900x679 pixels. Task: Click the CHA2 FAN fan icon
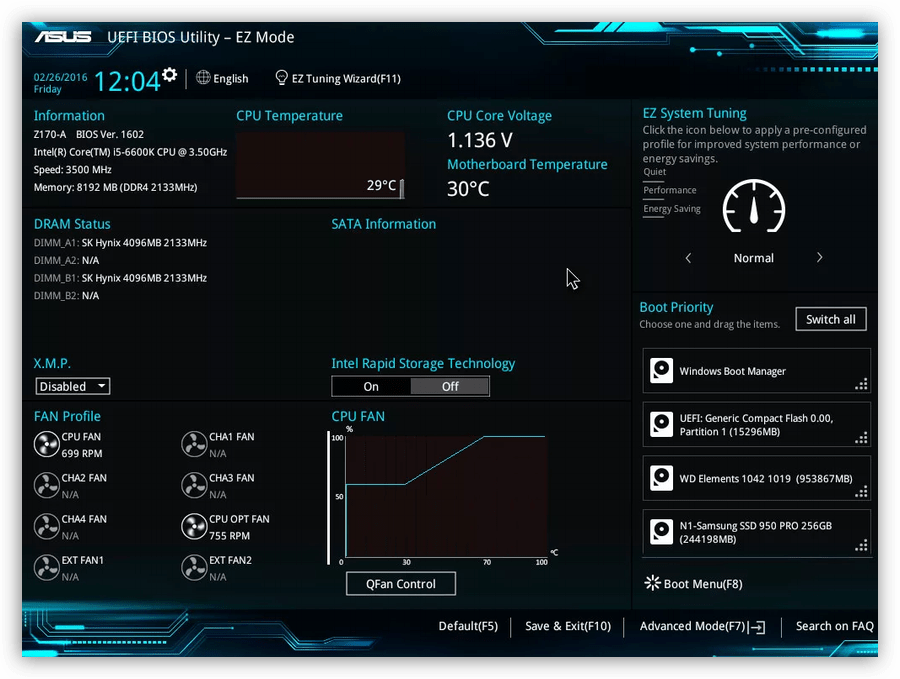pos(46,486)
